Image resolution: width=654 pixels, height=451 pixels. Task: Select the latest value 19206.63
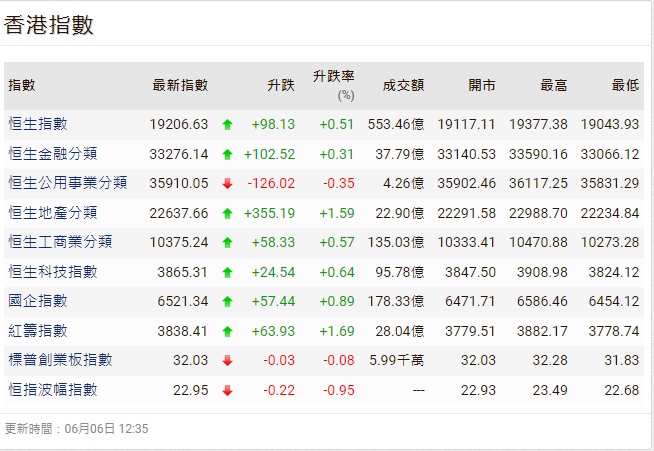(x=179, y=124)
